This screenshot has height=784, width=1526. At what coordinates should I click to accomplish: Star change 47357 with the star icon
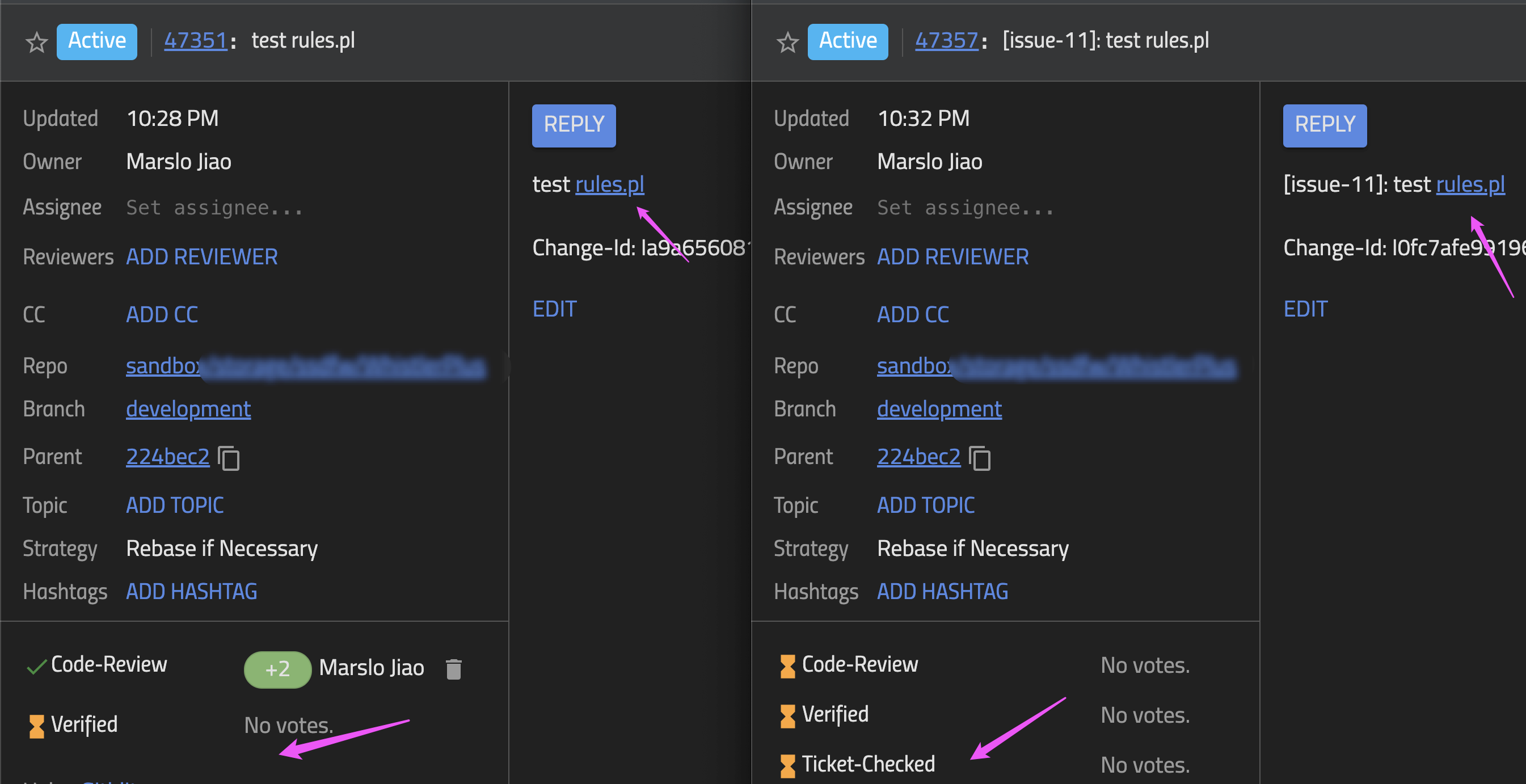click(x=787, y=42)
